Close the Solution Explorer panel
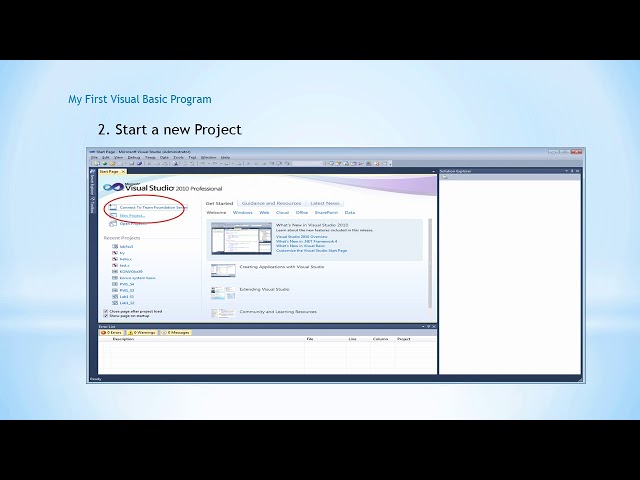The height and width of the screenshot is (480, 640). tap(578, 171)
